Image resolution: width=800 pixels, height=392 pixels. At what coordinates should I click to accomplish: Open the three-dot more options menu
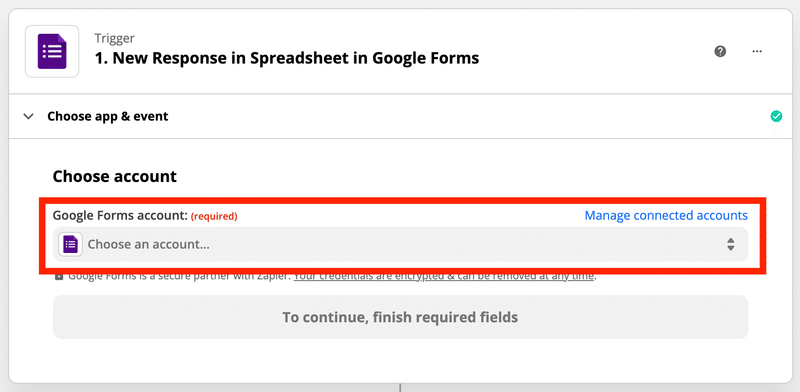[x=757, y=52]
